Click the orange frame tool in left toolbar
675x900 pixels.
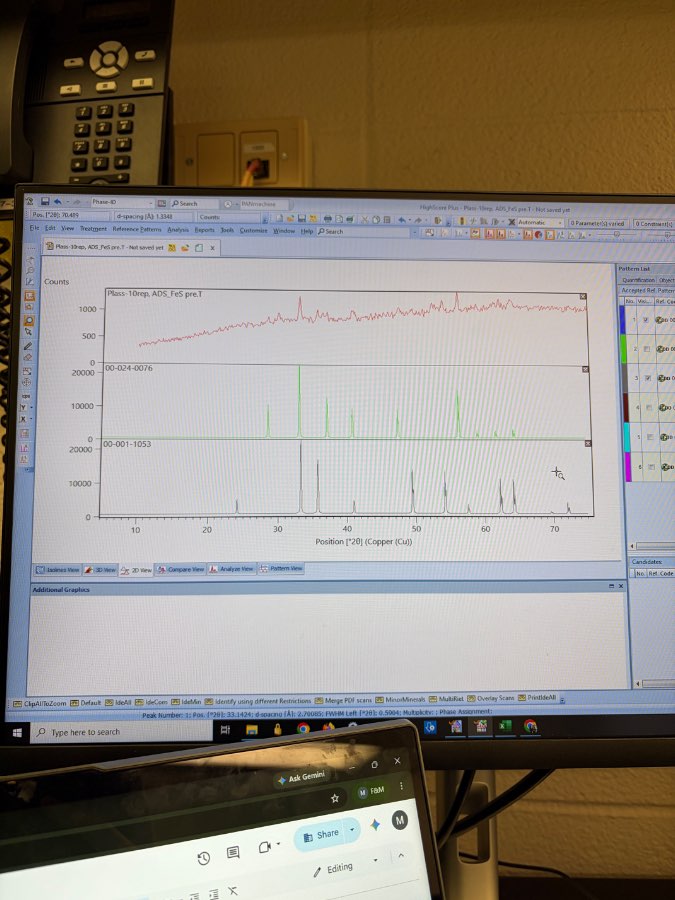[x=29, y=296]
